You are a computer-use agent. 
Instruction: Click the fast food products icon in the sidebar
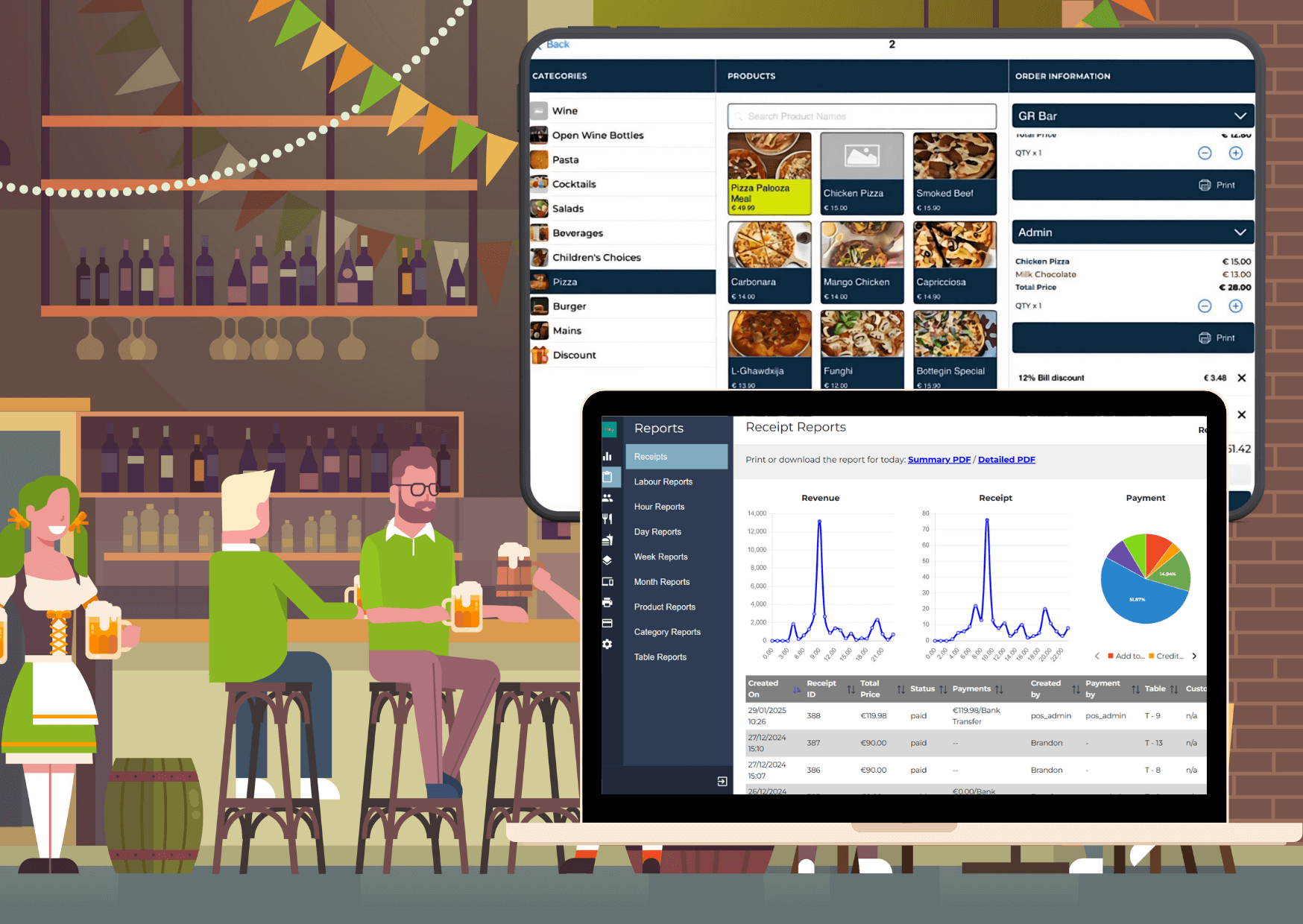point(608,539)
